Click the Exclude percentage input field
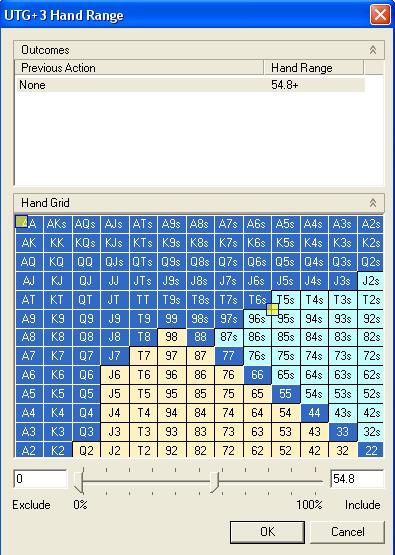 coord(40,479)
